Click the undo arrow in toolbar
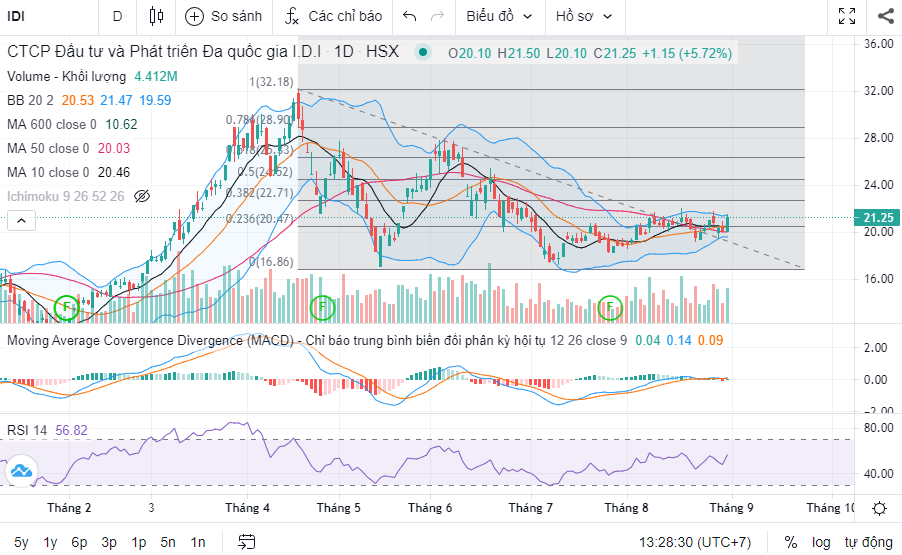 tap(409, 16)
